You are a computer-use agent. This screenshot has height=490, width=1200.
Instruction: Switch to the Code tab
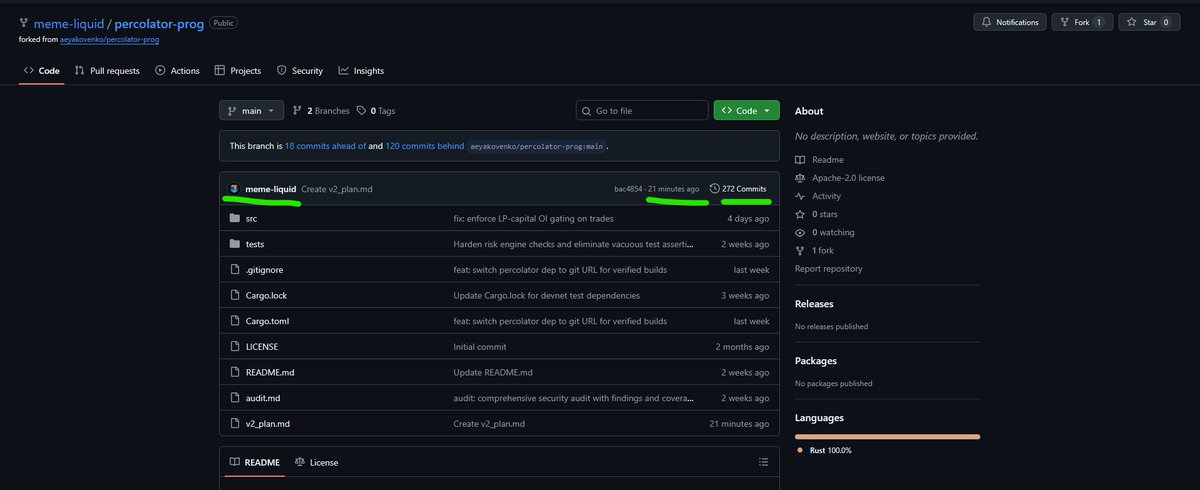coord(42,71)
